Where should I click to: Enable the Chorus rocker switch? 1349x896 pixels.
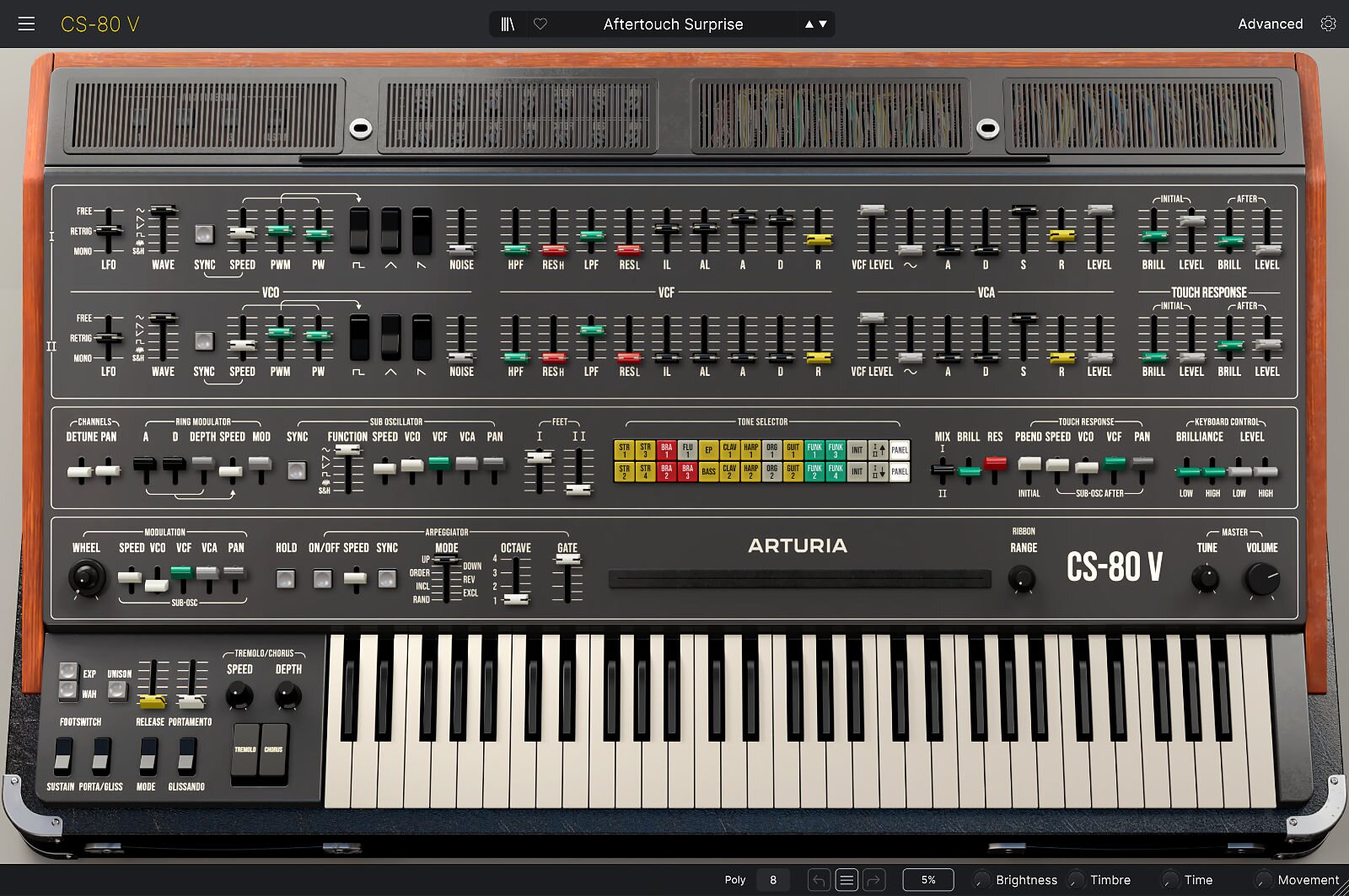click(x=274, y=749)
